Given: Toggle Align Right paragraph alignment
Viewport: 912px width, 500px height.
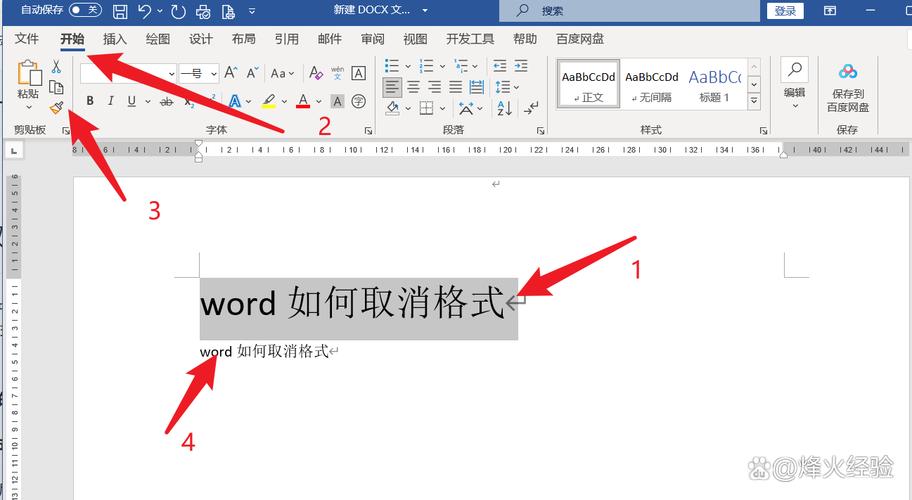Looking at the screenshot, I should click(434, 87).
